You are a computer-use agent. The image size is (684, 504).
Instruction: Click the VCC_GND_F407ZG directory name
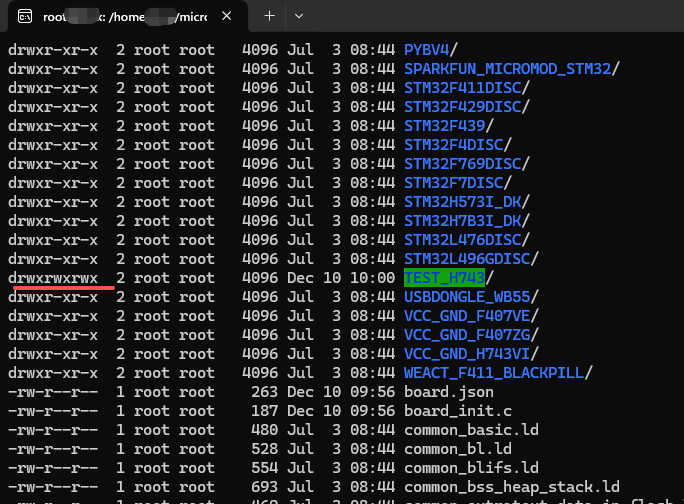pos(467,335)
